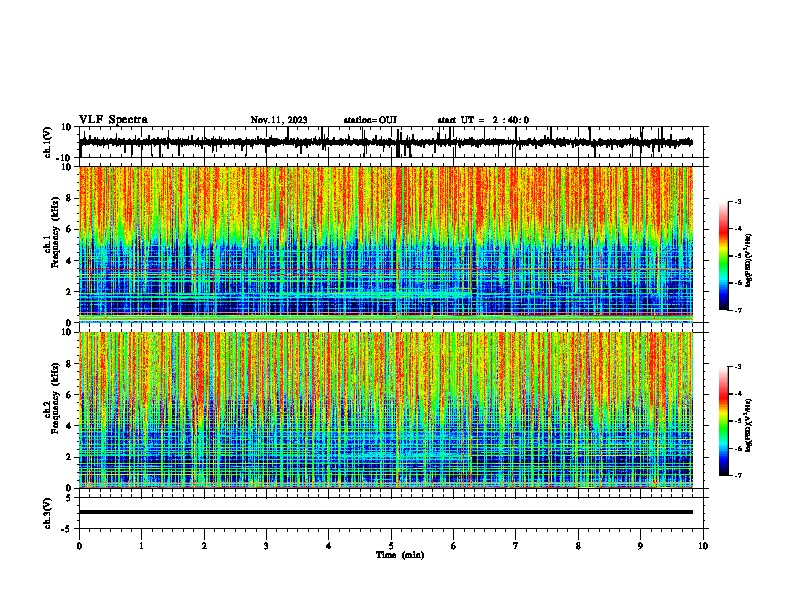Click the "-7" tick on ch.1 color bar
The height and width of the screenshot is (612, 792).
pyautogui.click(x=737, y=310)
